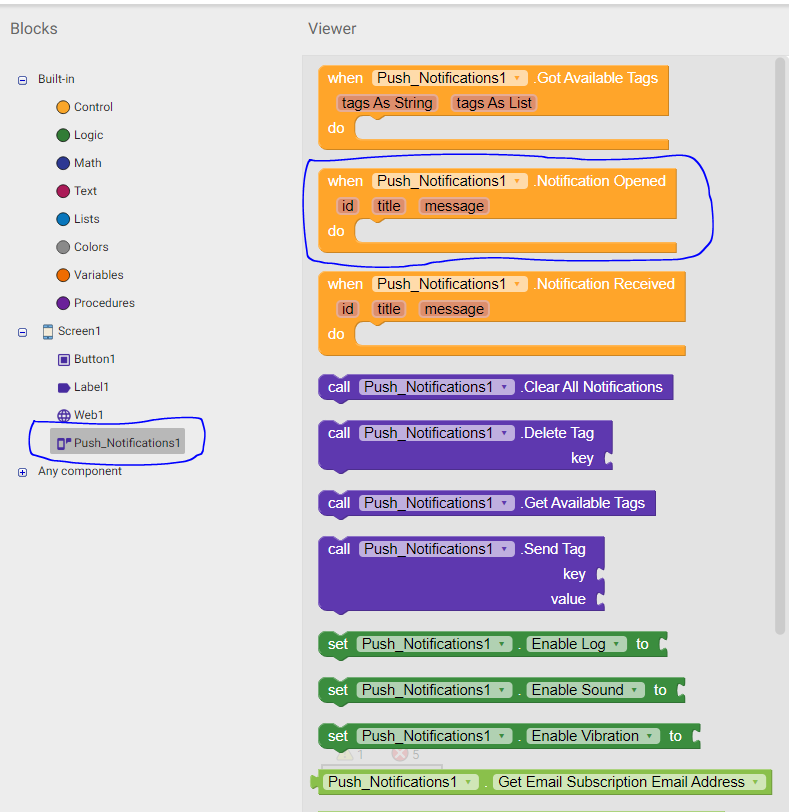Click the Label1 component icon
The height and width of the screenshot is (812, 789).
point(64,387)
